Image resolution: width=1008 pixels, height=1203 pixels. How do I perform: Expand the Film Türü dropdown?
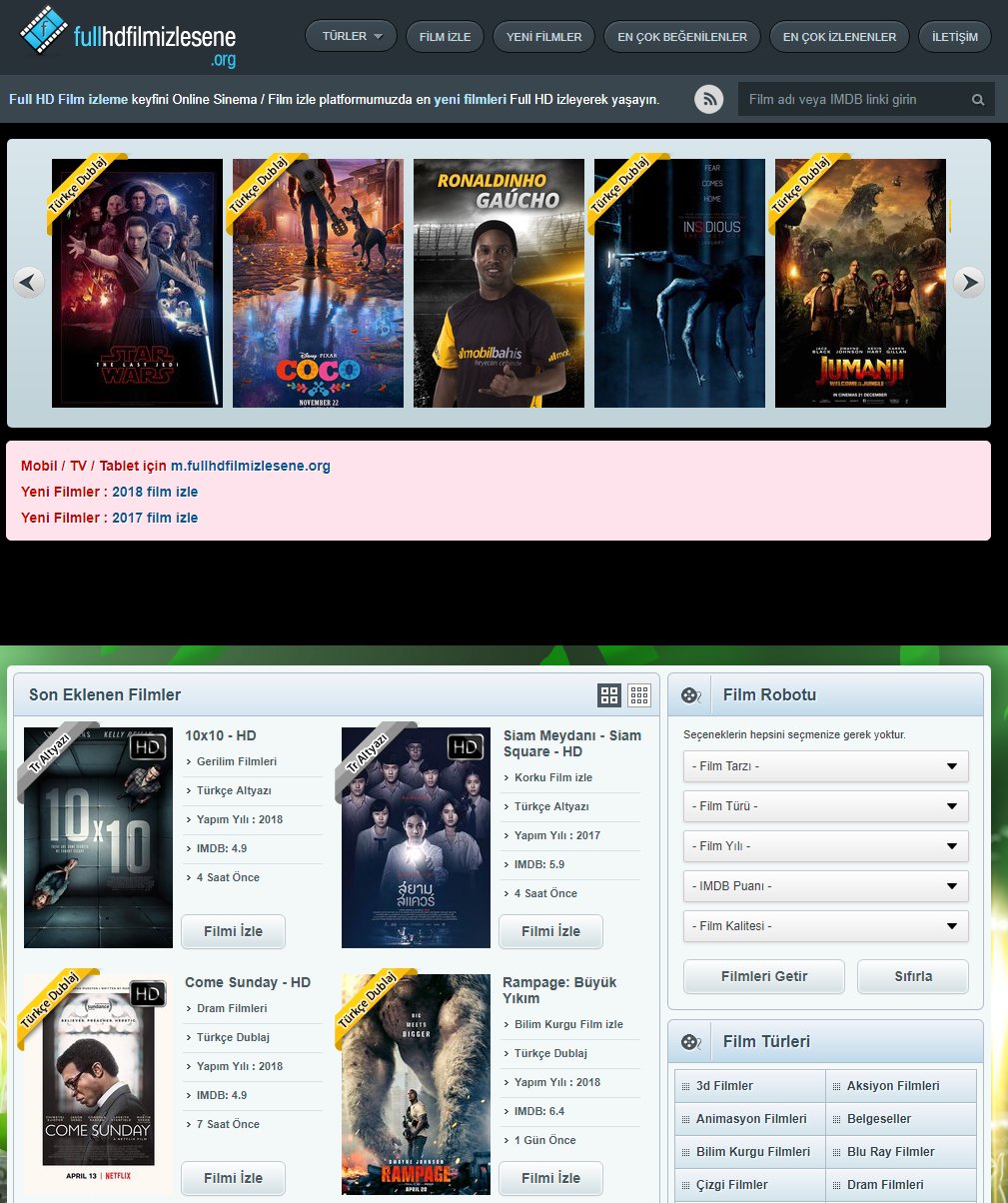tap(826, 806)
